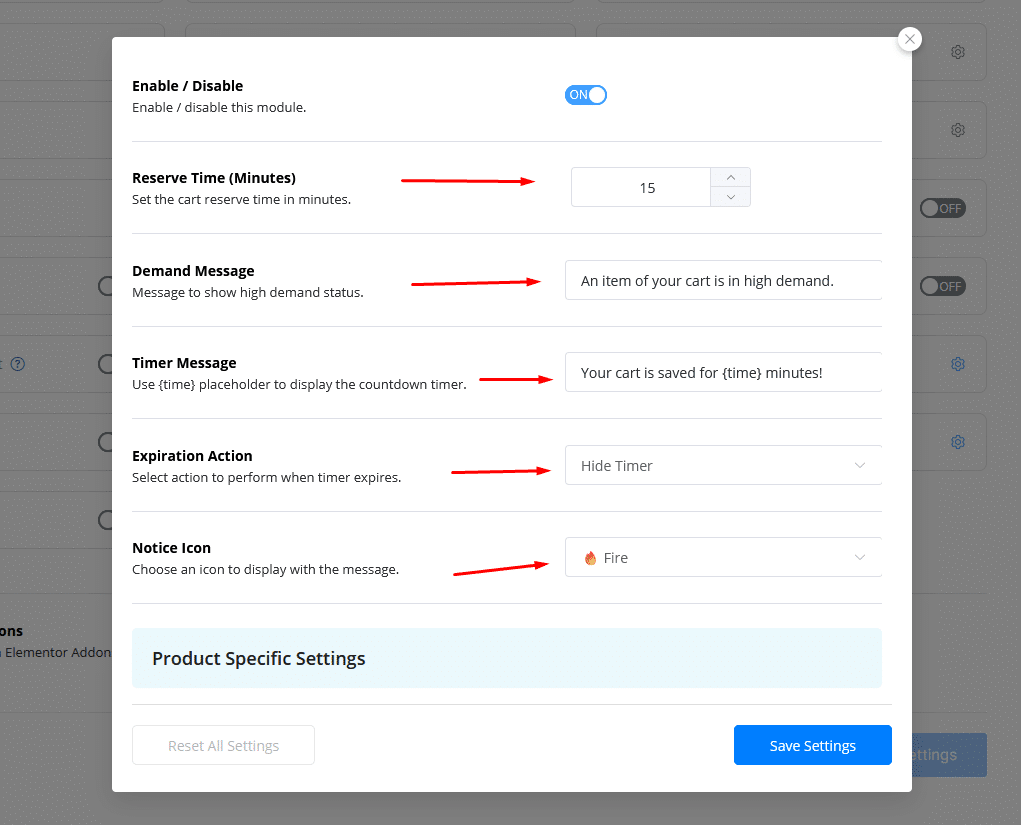Close the settings modal with the X icon
The height and width of the screenshot is (825, 1021).
click(x=909, y=38)
